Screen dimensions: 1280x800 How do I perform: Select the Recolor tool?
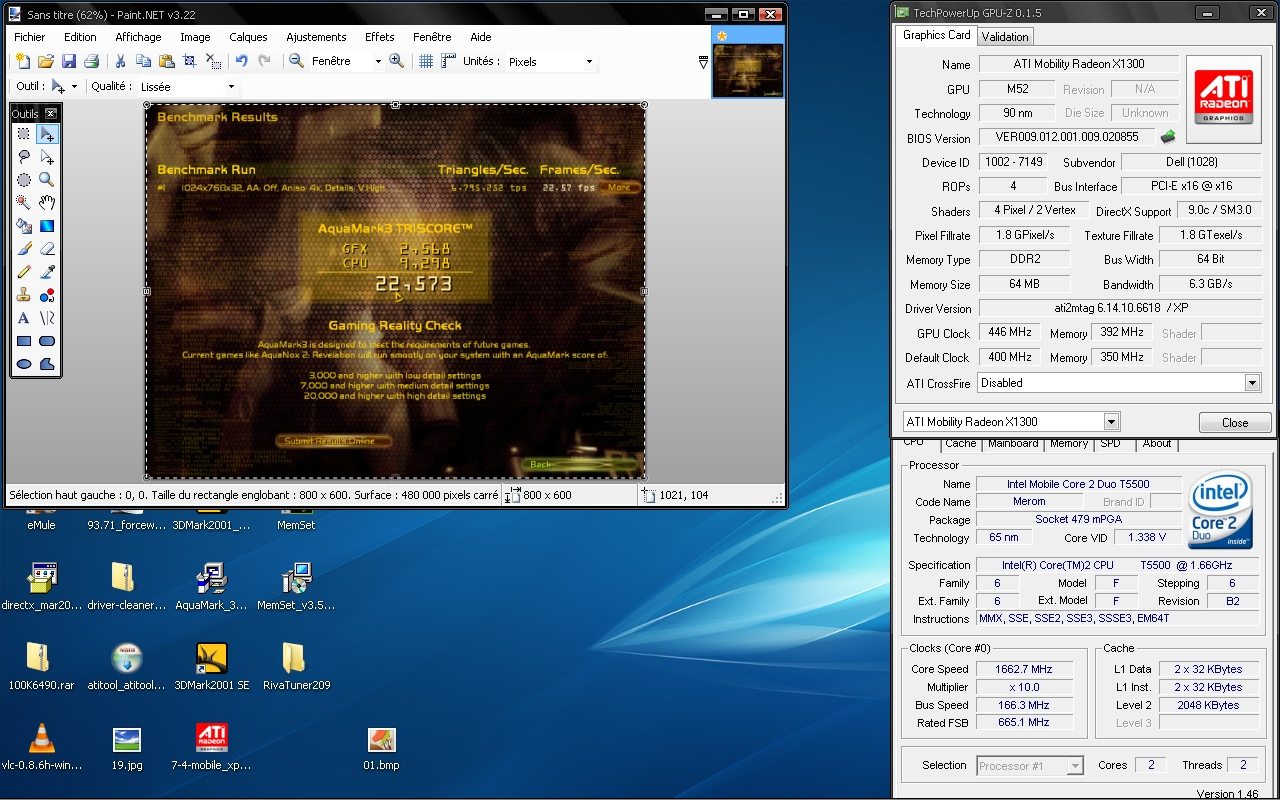[x=46, y=295]
